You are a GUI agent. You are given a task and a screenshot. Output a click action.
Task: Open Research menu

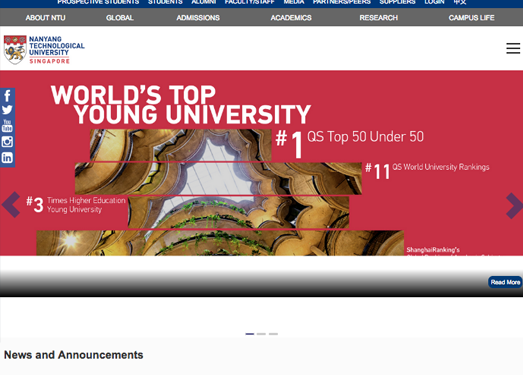point(379,18)
